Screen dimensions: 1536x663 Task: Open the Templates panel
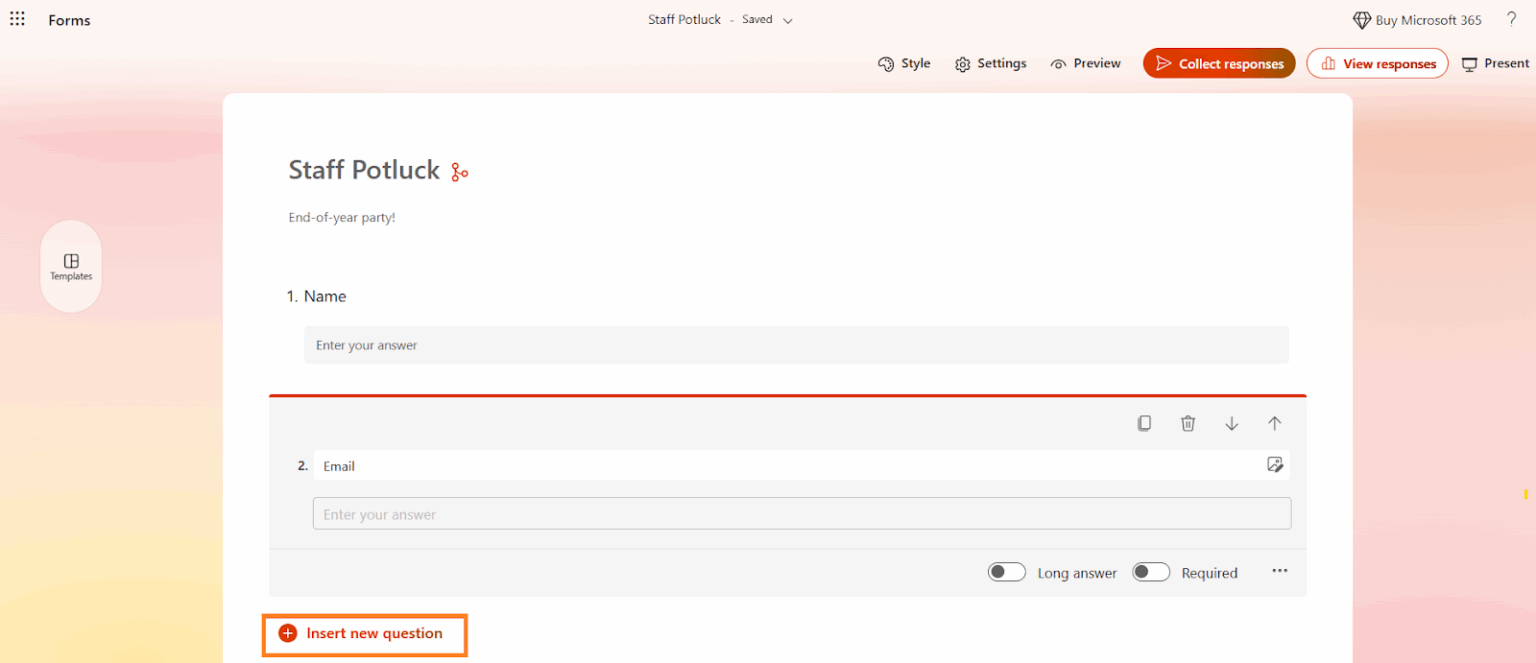point(70,266)
